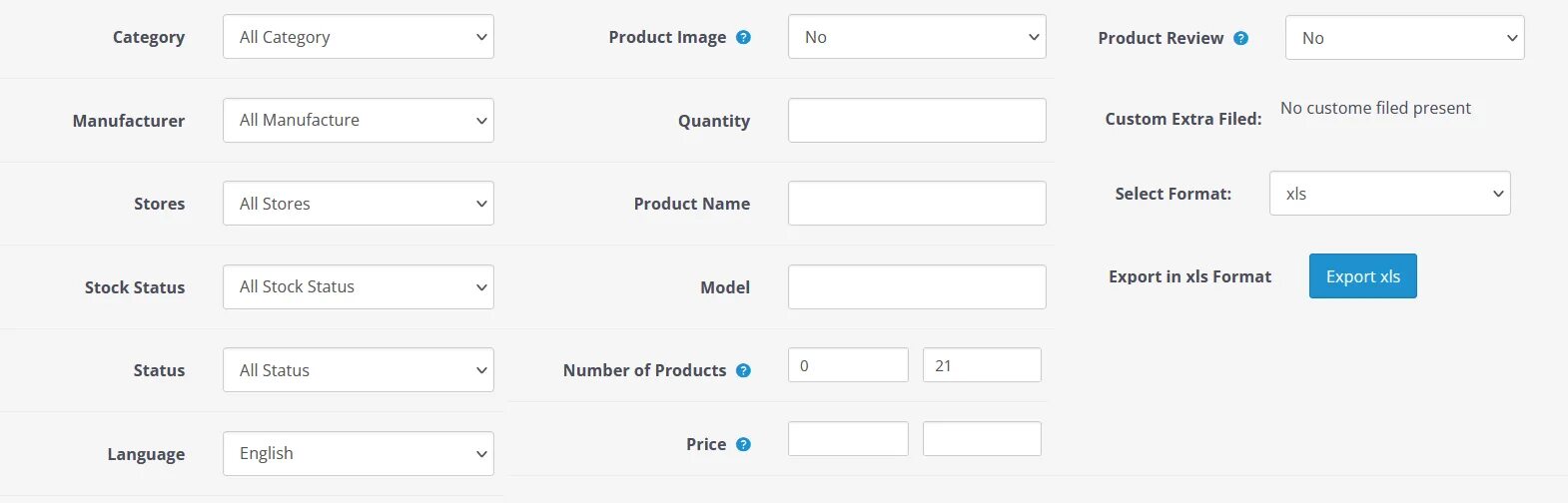1568x503 pixels.
Task: Click the Number of Products end field
Action: (982, 365)
